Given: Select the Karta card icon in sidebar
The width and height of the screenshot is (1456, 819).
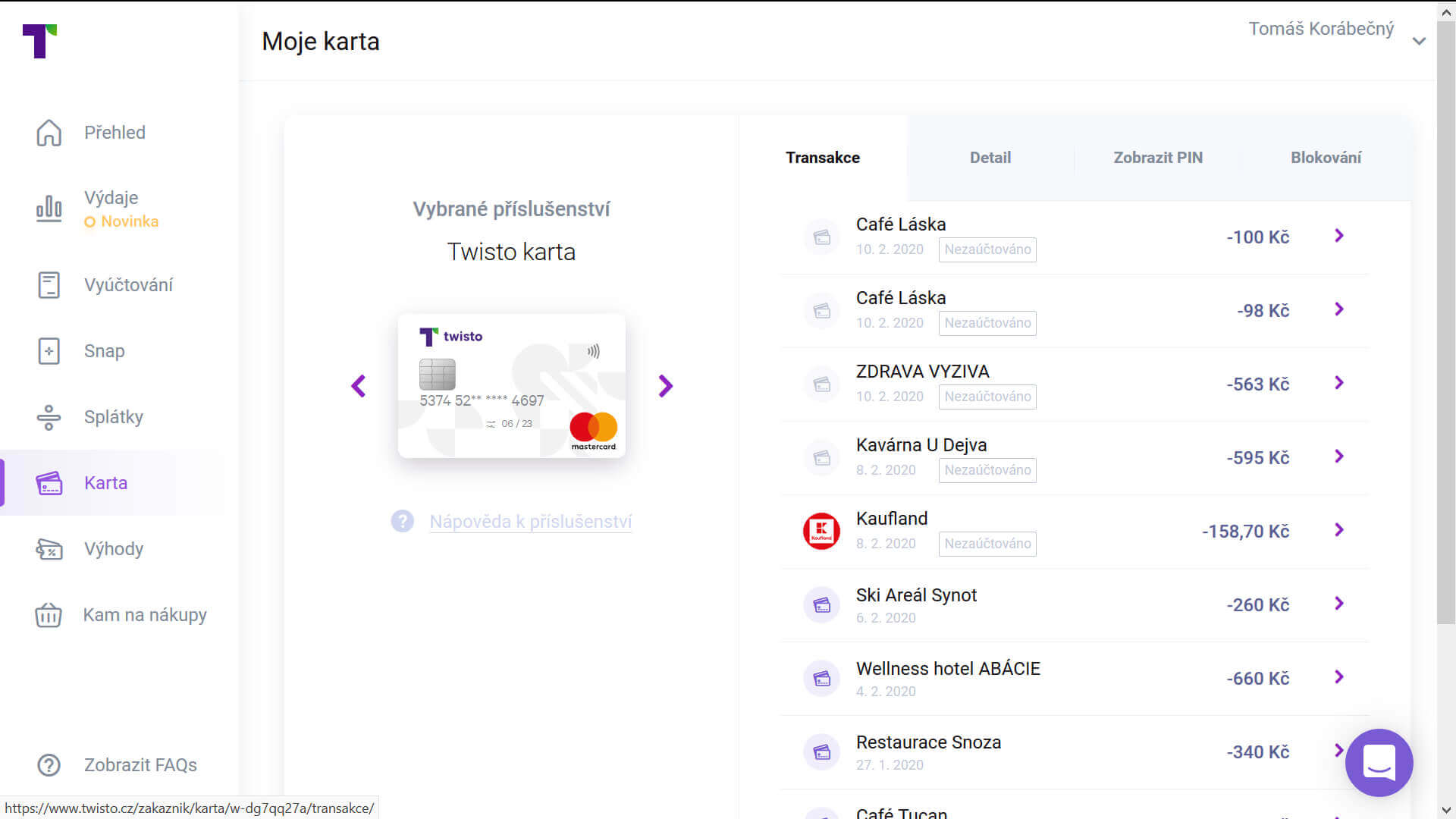Looking at the screenshot, I should click(48, 482).
